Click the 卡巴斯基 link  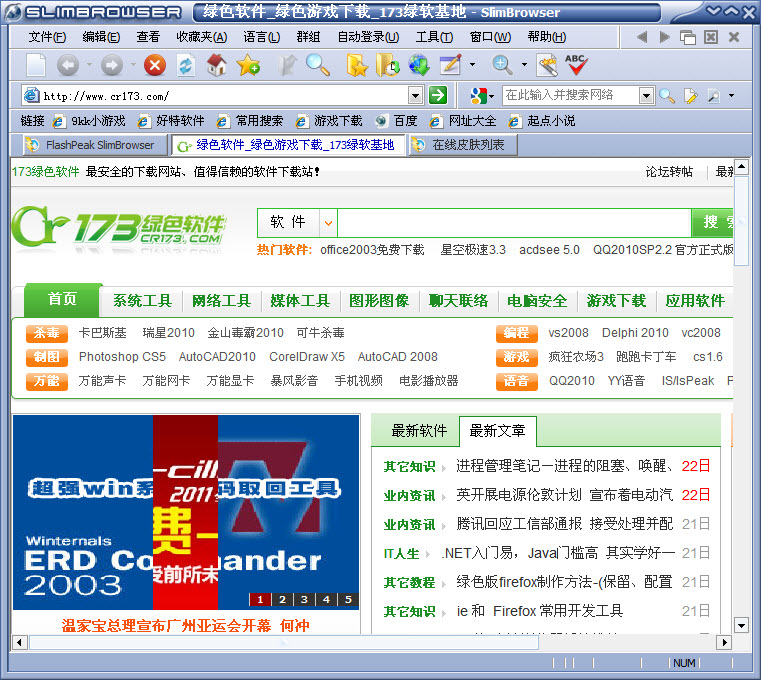tap(102, 333)
